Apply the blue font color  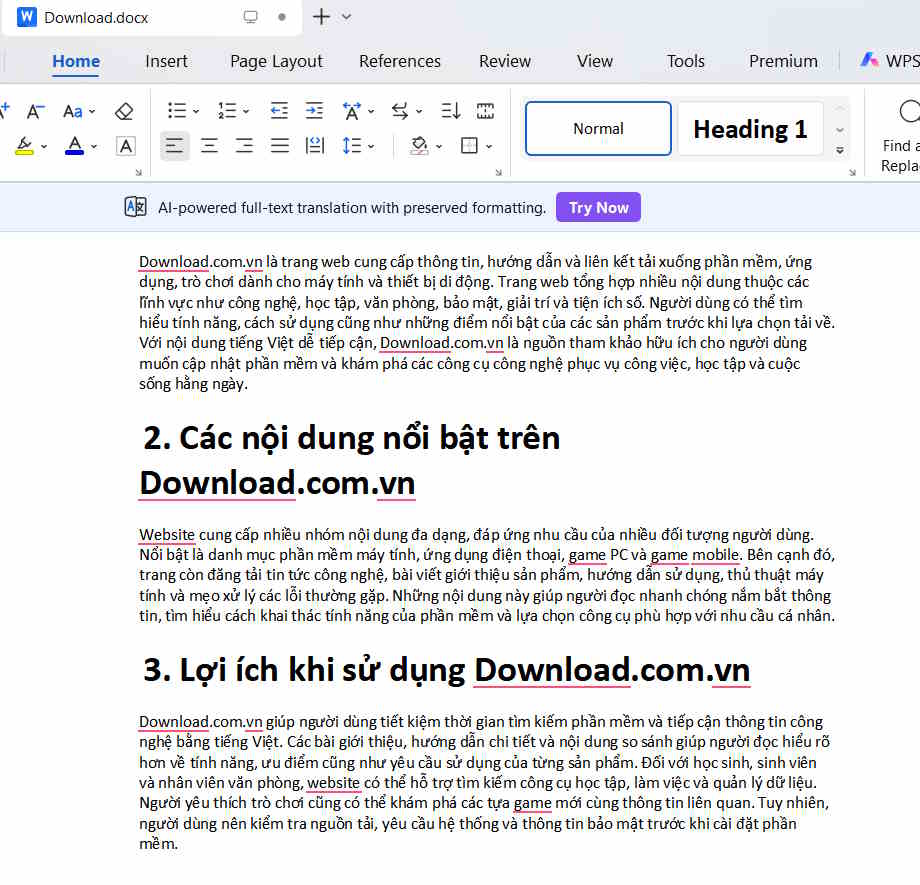click(x=75, y=146)
